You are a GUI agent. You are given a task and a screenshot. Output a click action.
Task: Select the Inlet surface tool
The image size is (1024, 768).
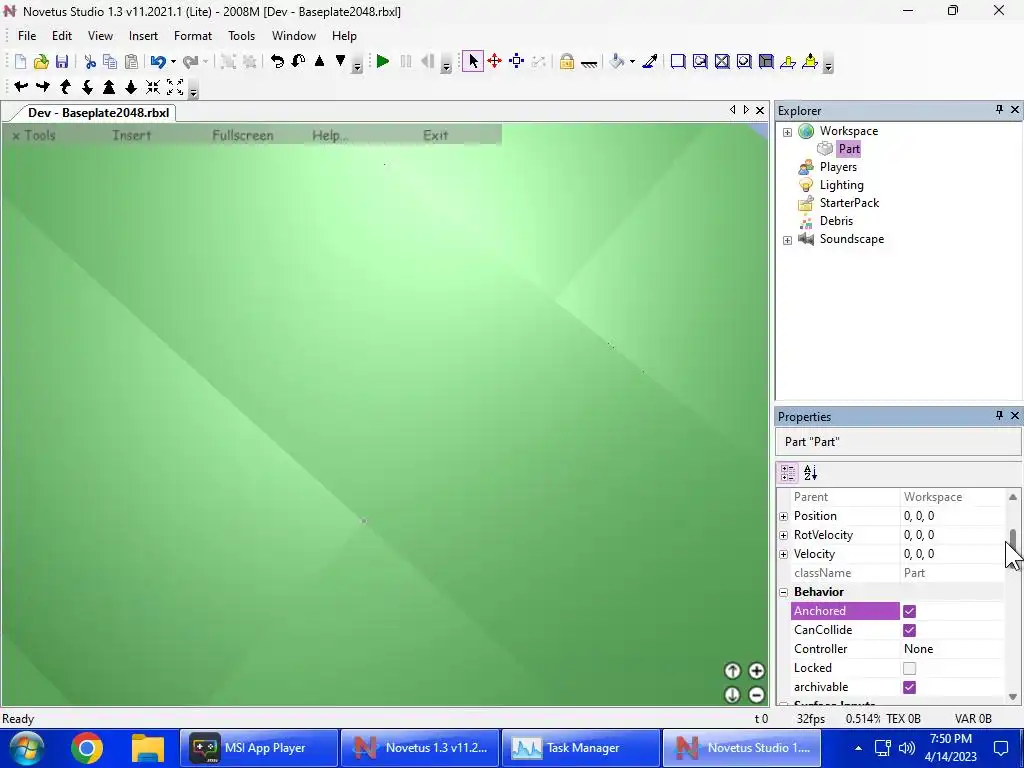[x=766, y=61]
